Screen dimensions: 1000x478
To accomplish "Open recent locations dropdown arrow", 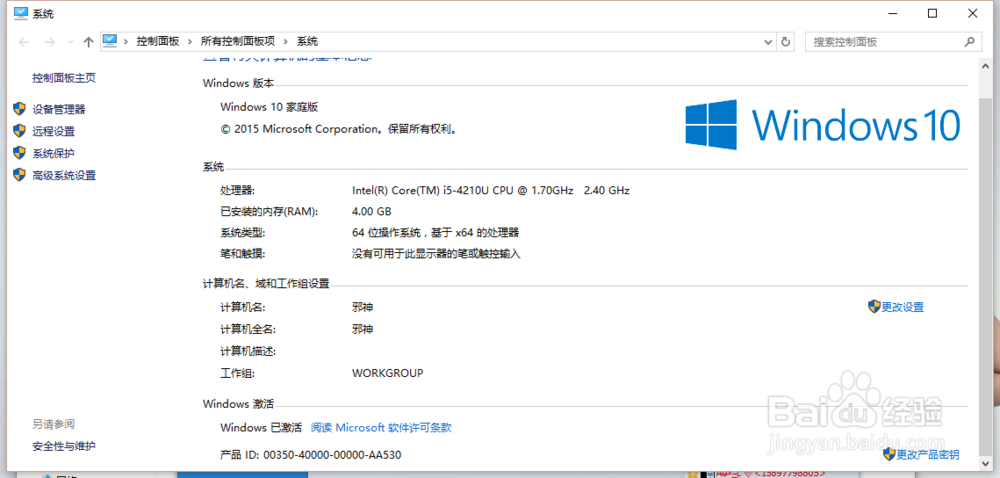I will pyautogui.click(x=70, y=42).
